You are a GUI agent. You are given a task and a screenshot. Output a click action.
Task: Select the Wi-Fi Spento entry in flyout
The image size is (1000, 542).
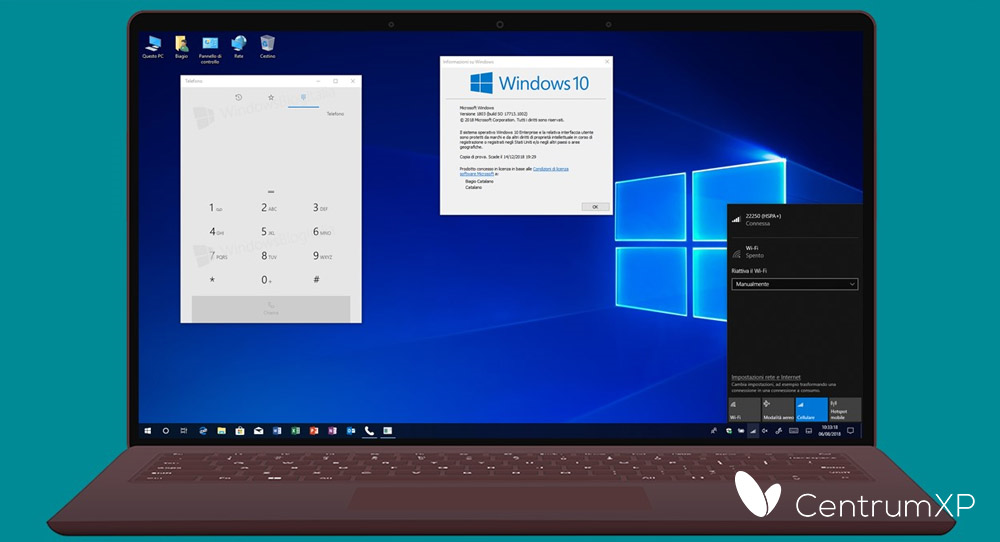[x=794, y=252]
